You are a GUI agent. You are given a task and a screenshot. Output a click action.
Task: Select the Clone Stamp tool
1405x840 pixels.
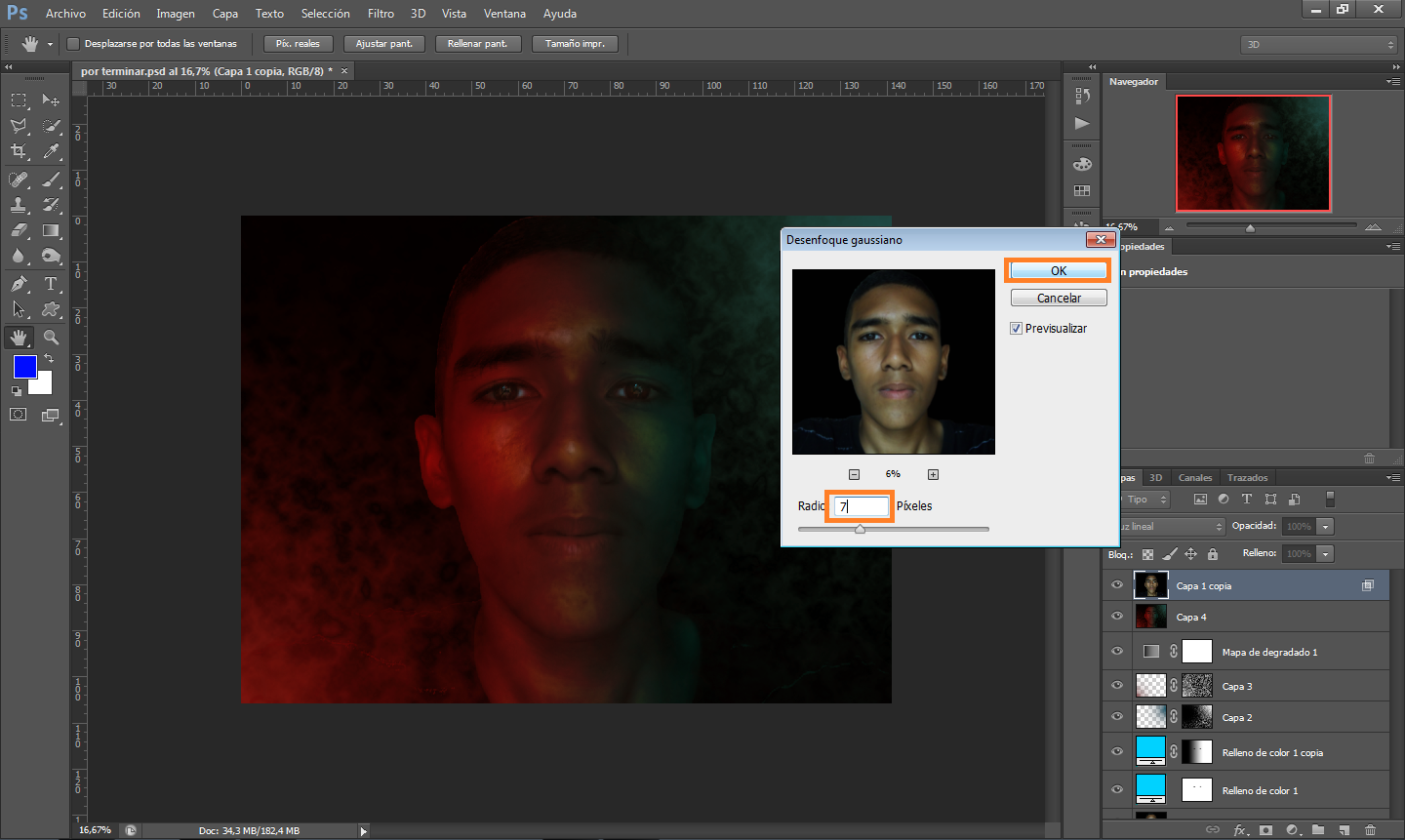click(19, 205)
